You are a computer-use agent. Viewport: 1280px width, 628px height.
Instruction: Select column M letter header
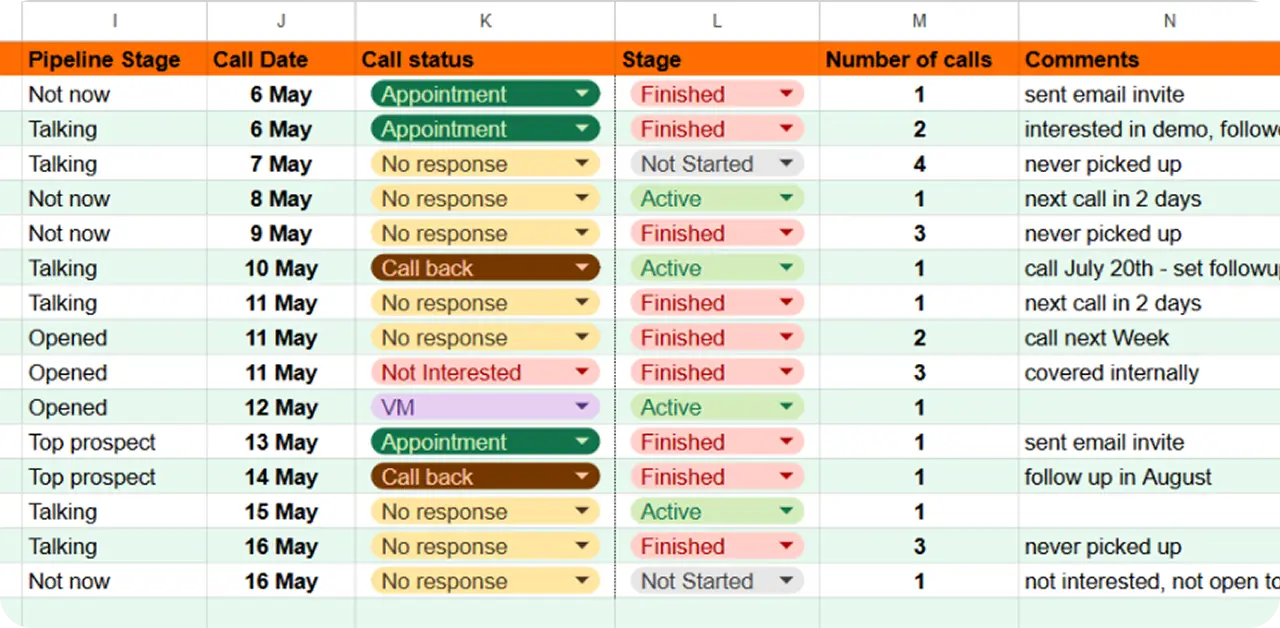[918, 21]
